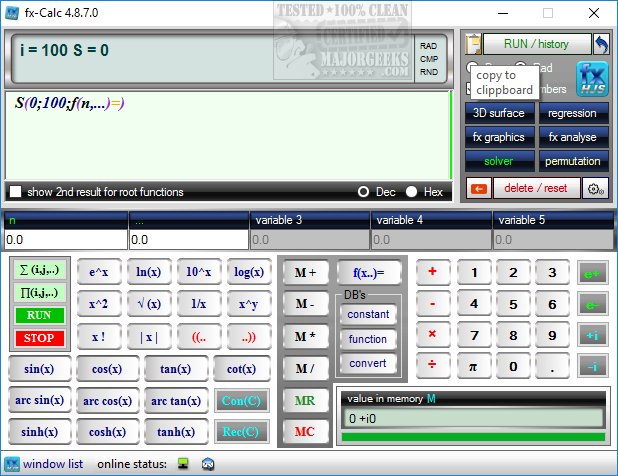The image size is (618, 476).
Task: Click the f(x..)= function button
Action: 369,273
